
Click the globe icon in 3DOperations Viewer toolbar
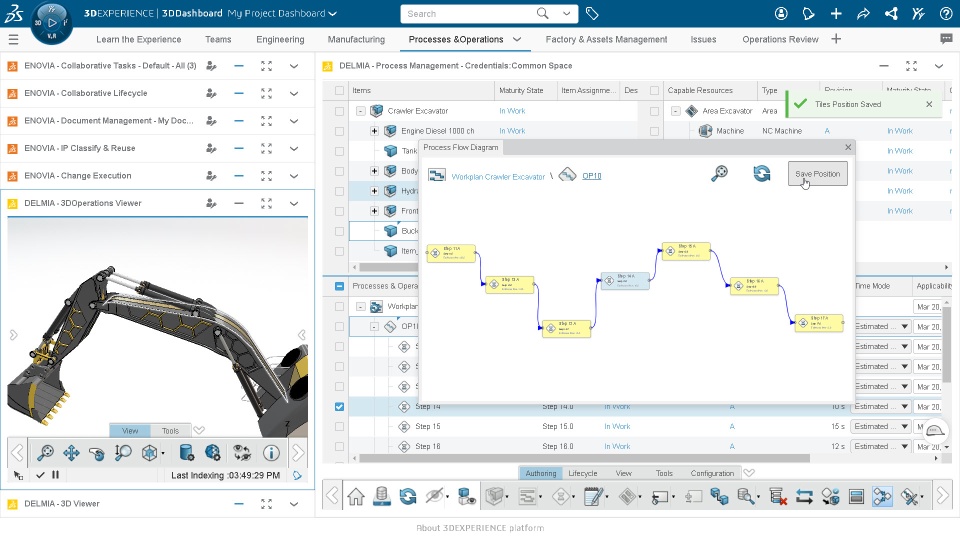click(212, 452)
